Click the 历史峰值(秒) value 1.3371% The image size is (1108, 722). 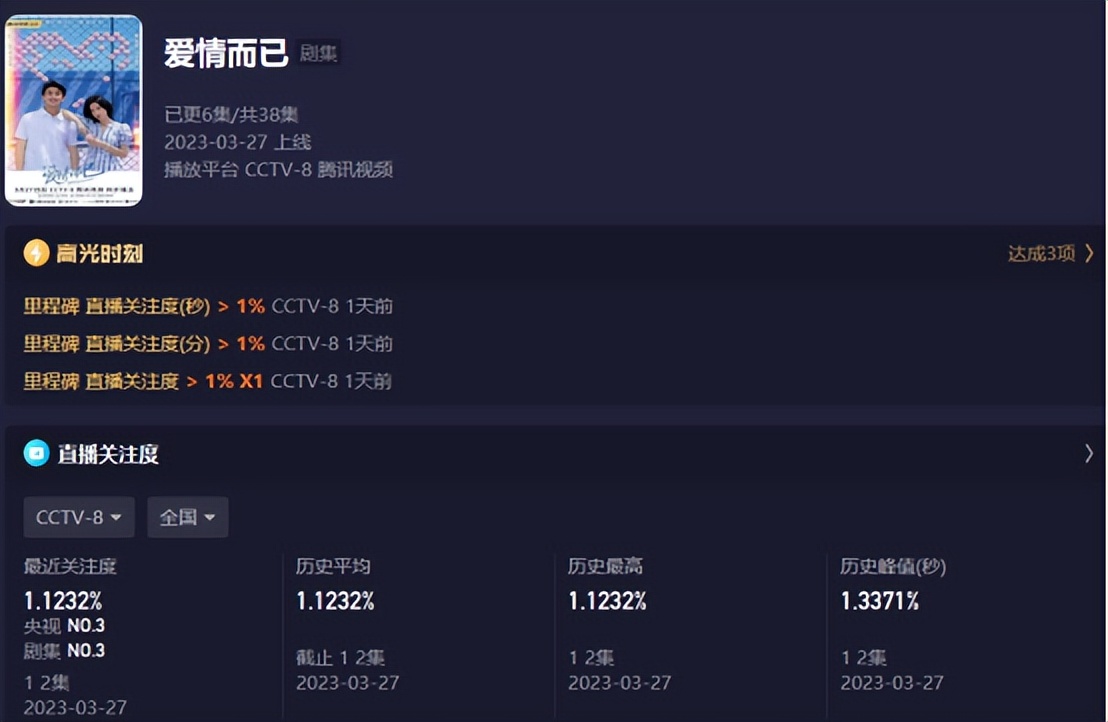pyautogui.click(x=879, y=601)
